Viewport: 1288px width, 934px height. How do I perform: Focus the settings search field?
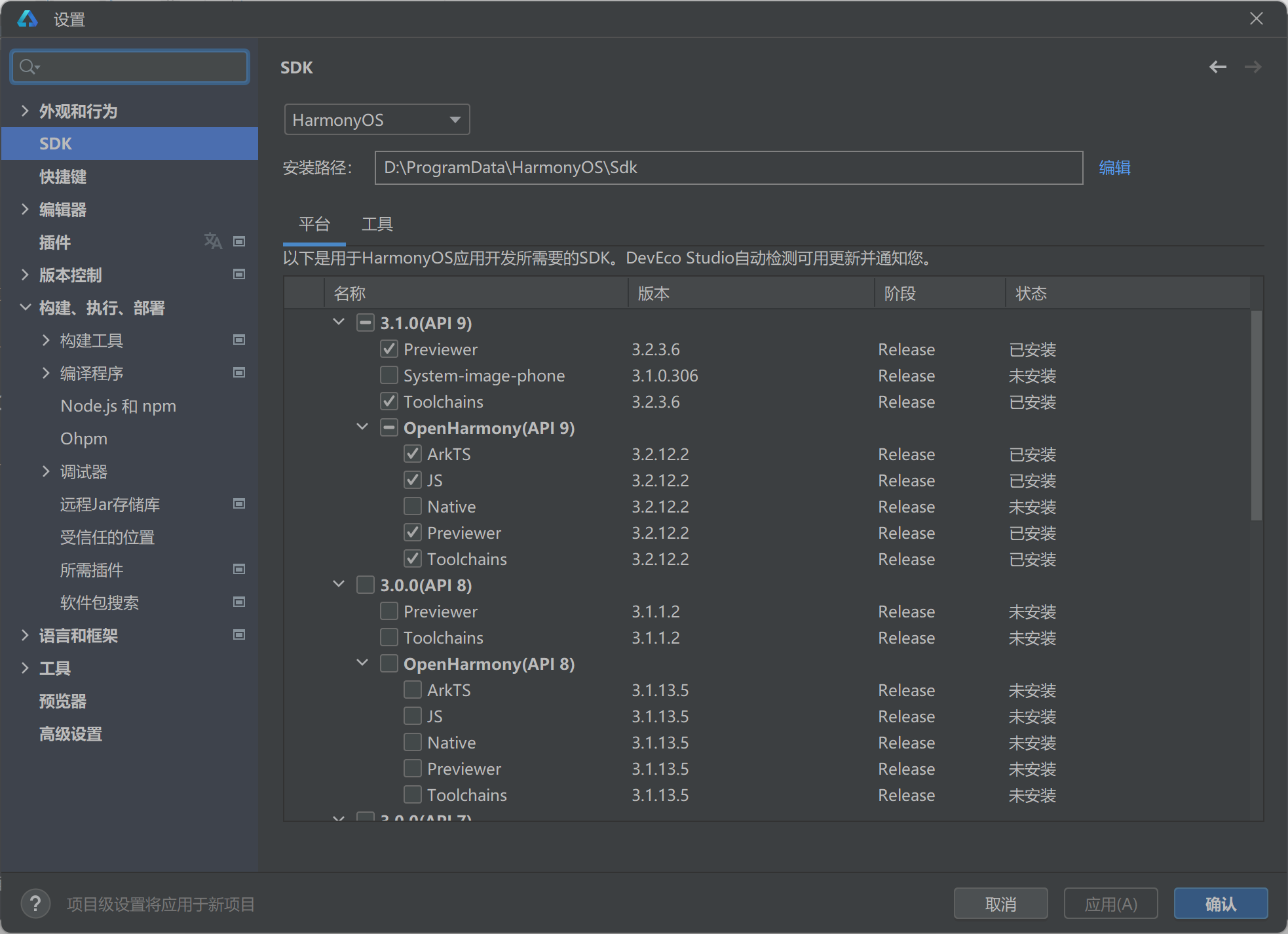coord(130,67)
